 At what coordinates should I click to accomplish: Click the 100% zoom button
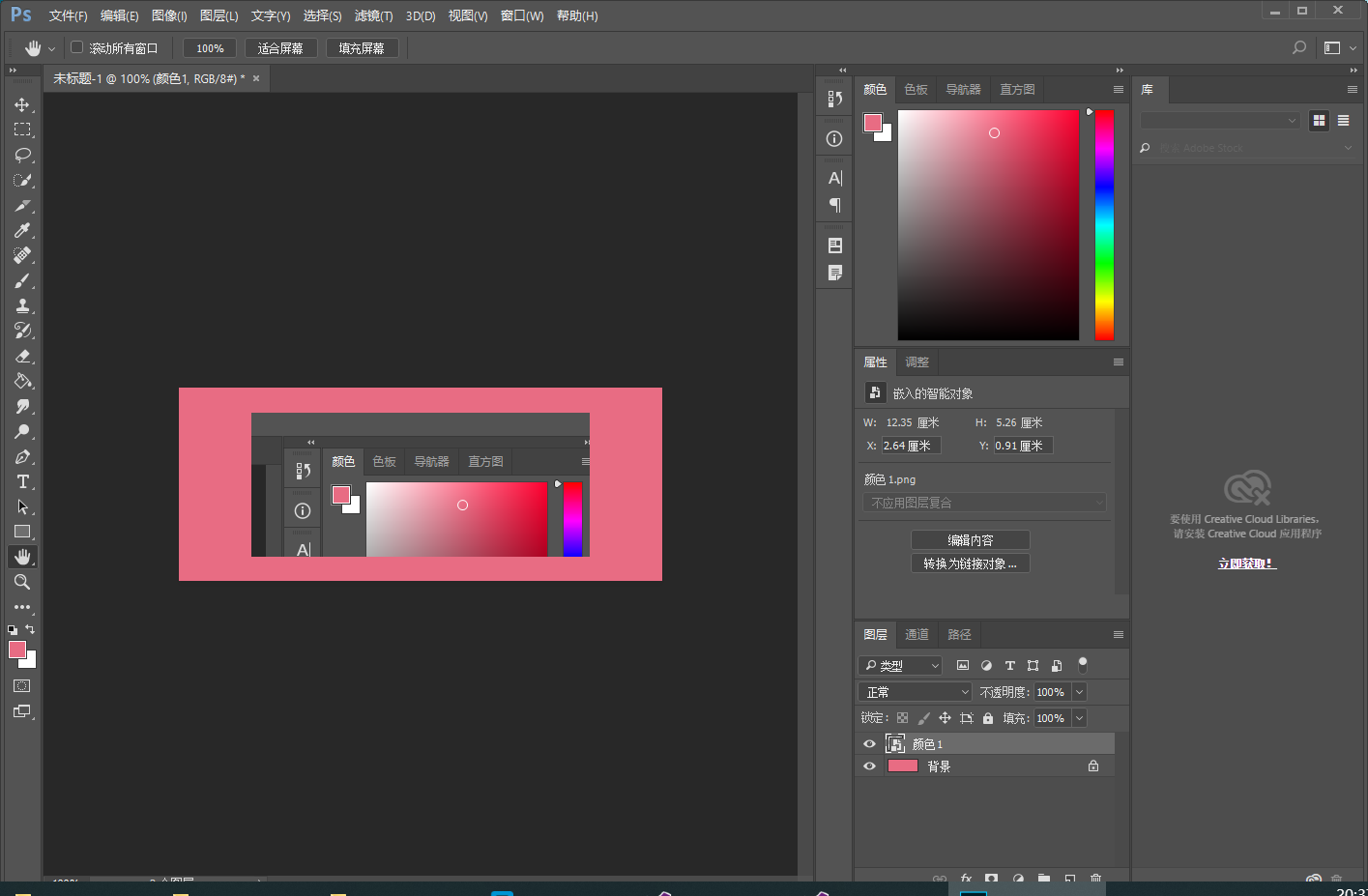coord(210,48)
